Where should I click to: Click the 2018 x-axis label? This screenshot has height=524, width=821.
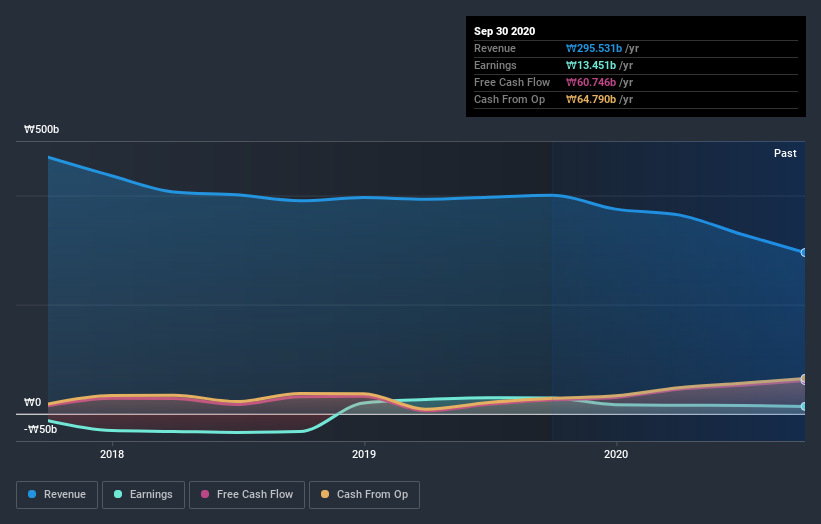point(112,454)
